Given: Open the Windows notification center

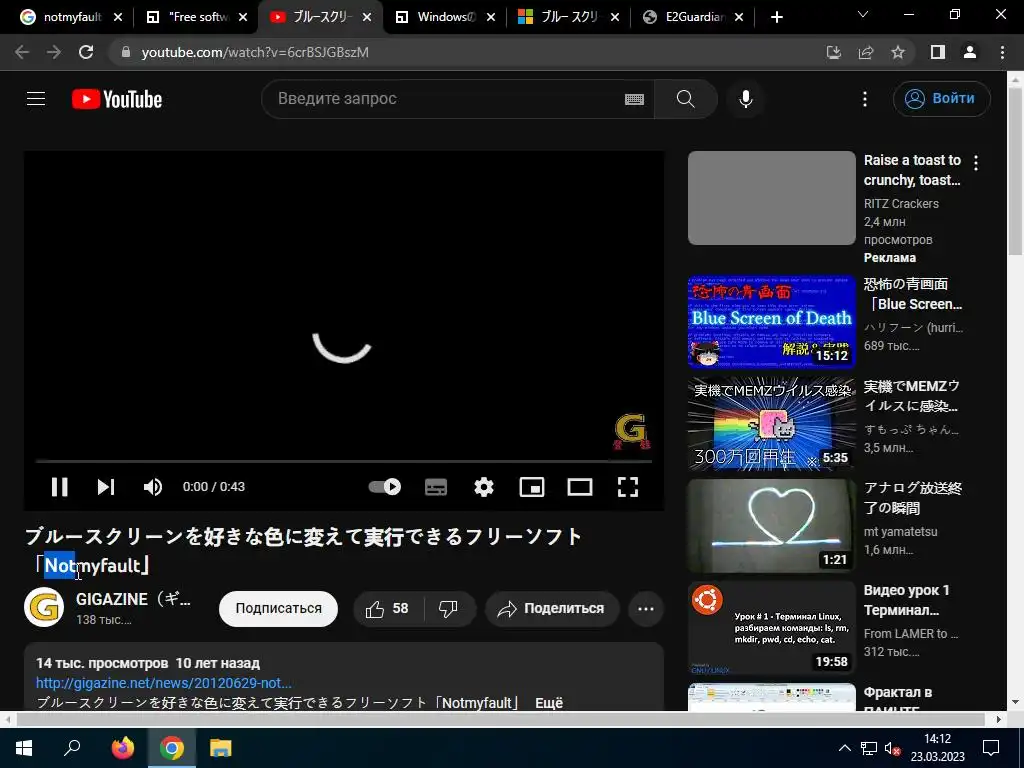Looking at the screenshot, I should pos(991,748).
